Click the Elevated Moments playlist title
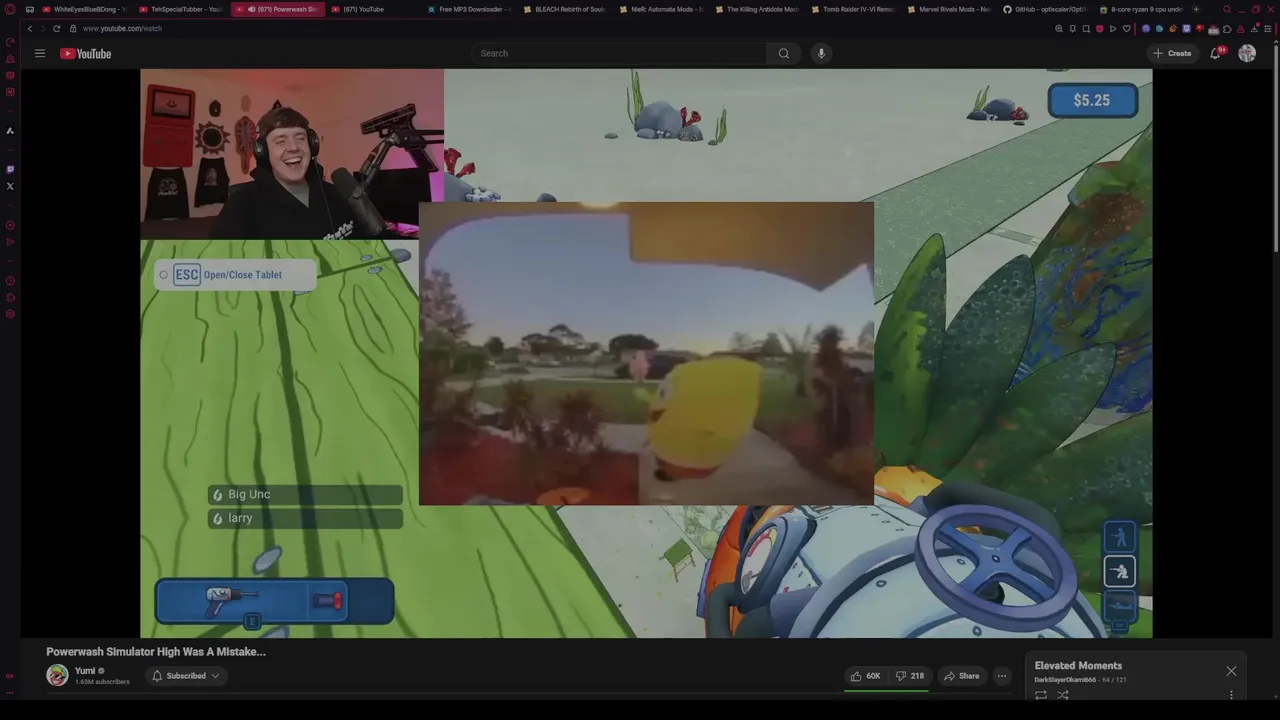 [x=1078, y=666]
